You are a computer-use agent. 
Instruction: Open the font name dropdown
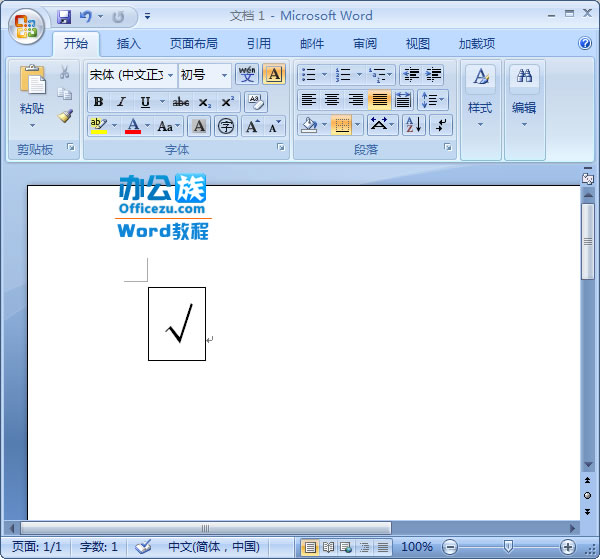pos(171,75)
